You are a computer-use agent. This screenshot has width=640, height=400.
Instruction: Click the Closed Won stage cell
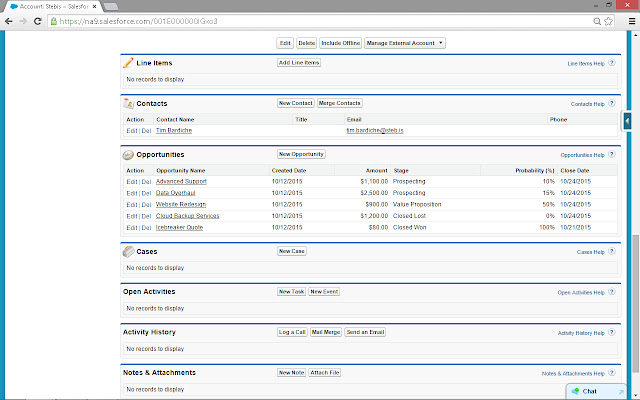pos(409,227)
